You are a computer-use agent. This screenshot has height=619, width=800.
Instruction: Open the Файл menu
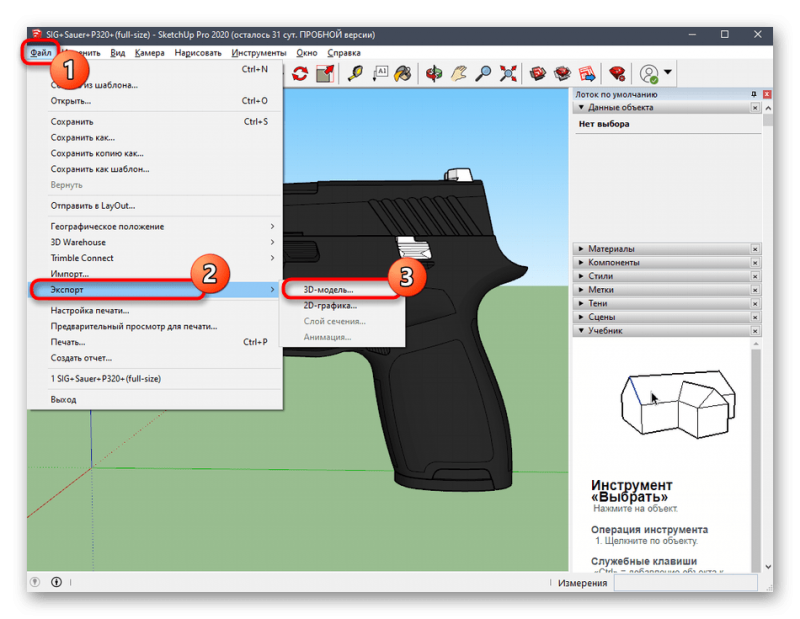[40, 53]
